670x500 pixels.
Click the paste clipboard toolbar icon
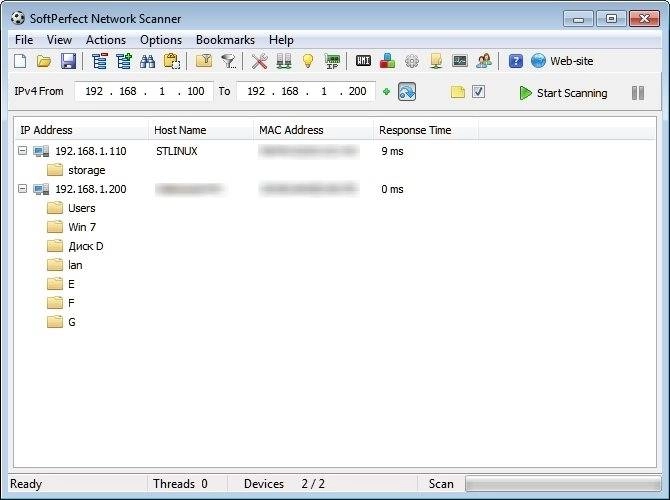click(172, 61)
